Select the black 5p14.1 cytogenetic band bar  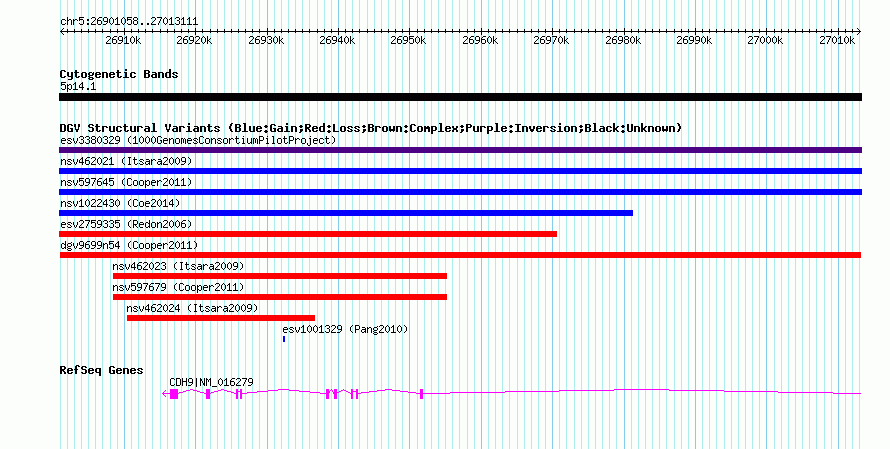(460, 97)
